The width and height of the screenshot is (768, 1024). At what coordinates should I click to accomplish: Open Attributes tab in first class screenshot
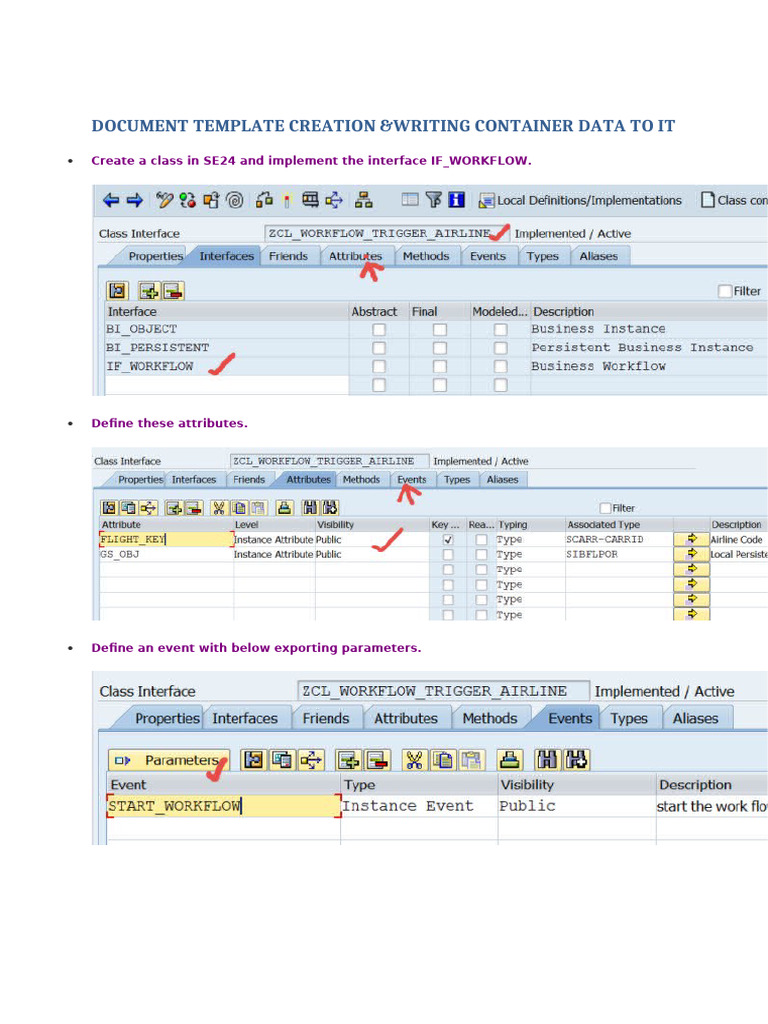355,256
